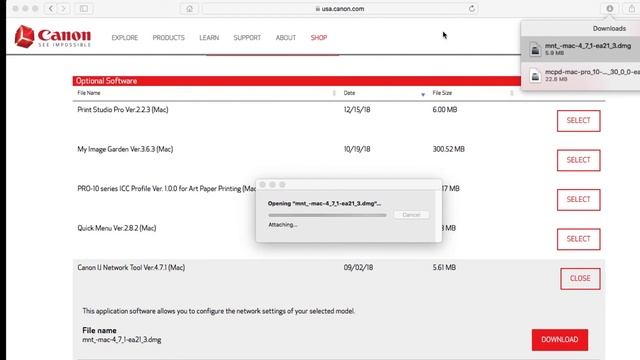The height and width of the screenshot is (360, 640).
Task: Click the Canon logo
Action: tap(53, 36)
